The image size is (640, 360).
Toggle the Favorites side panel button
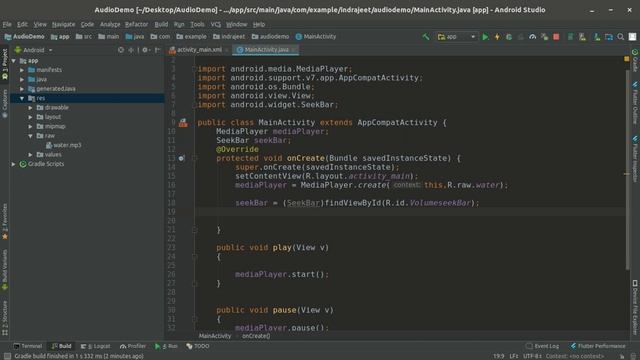tap(4, 221)
